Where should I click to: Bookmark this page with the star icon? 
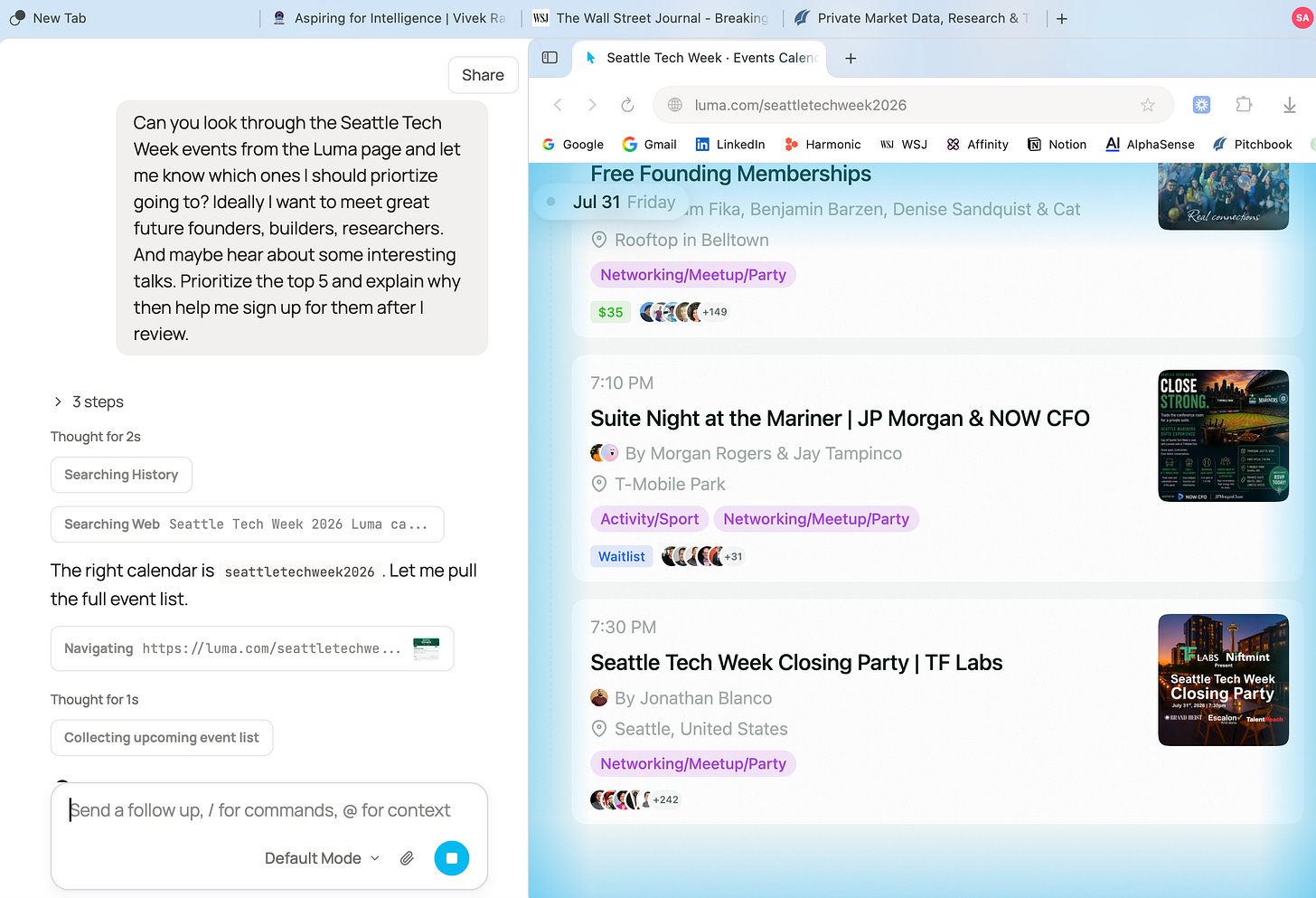(x=1148, y=105)
